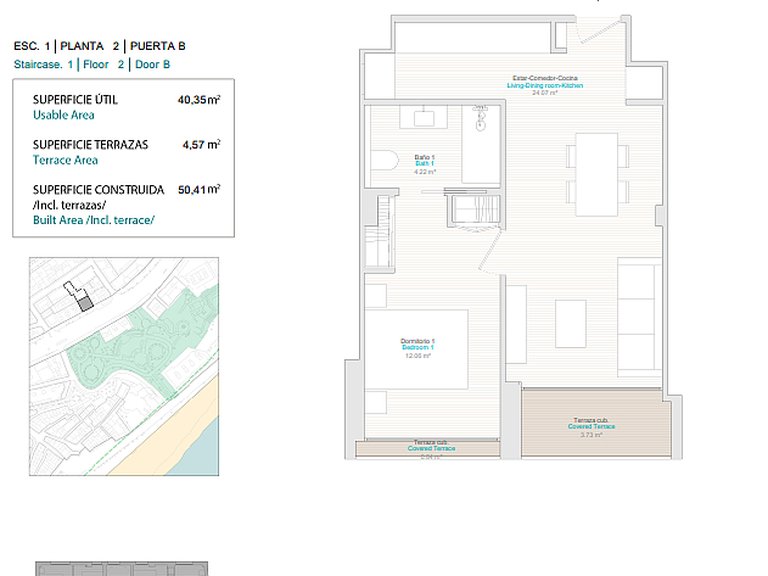Click the 'Living-Dining room-Kitchen' room label
This screenshot has height=576, width=768.
coord(545,85)
